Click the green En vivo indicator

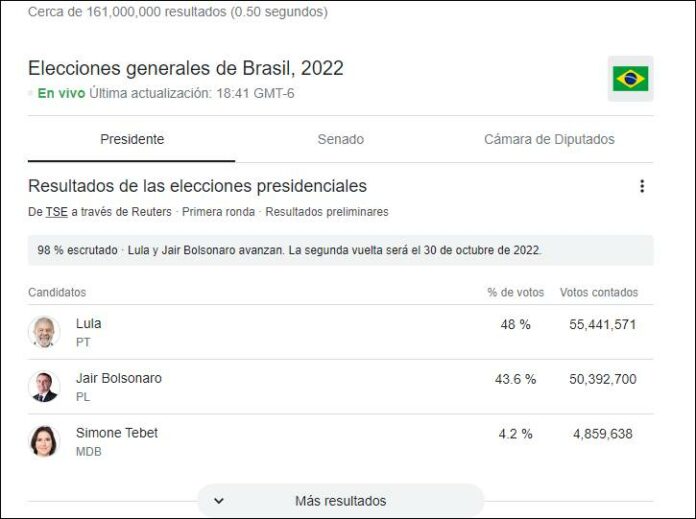tap(61, 93)
